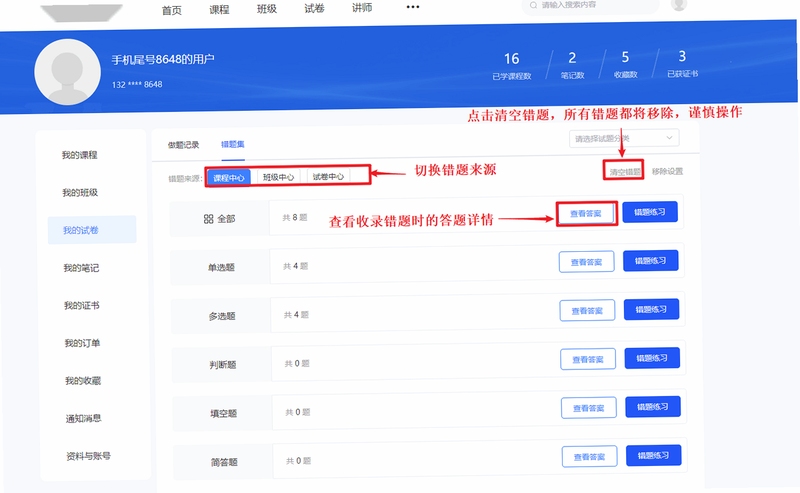The image size is (800, 493).
Task: Click the 单选题 category label
Action: pyautogui.click(x=221, y=267)
